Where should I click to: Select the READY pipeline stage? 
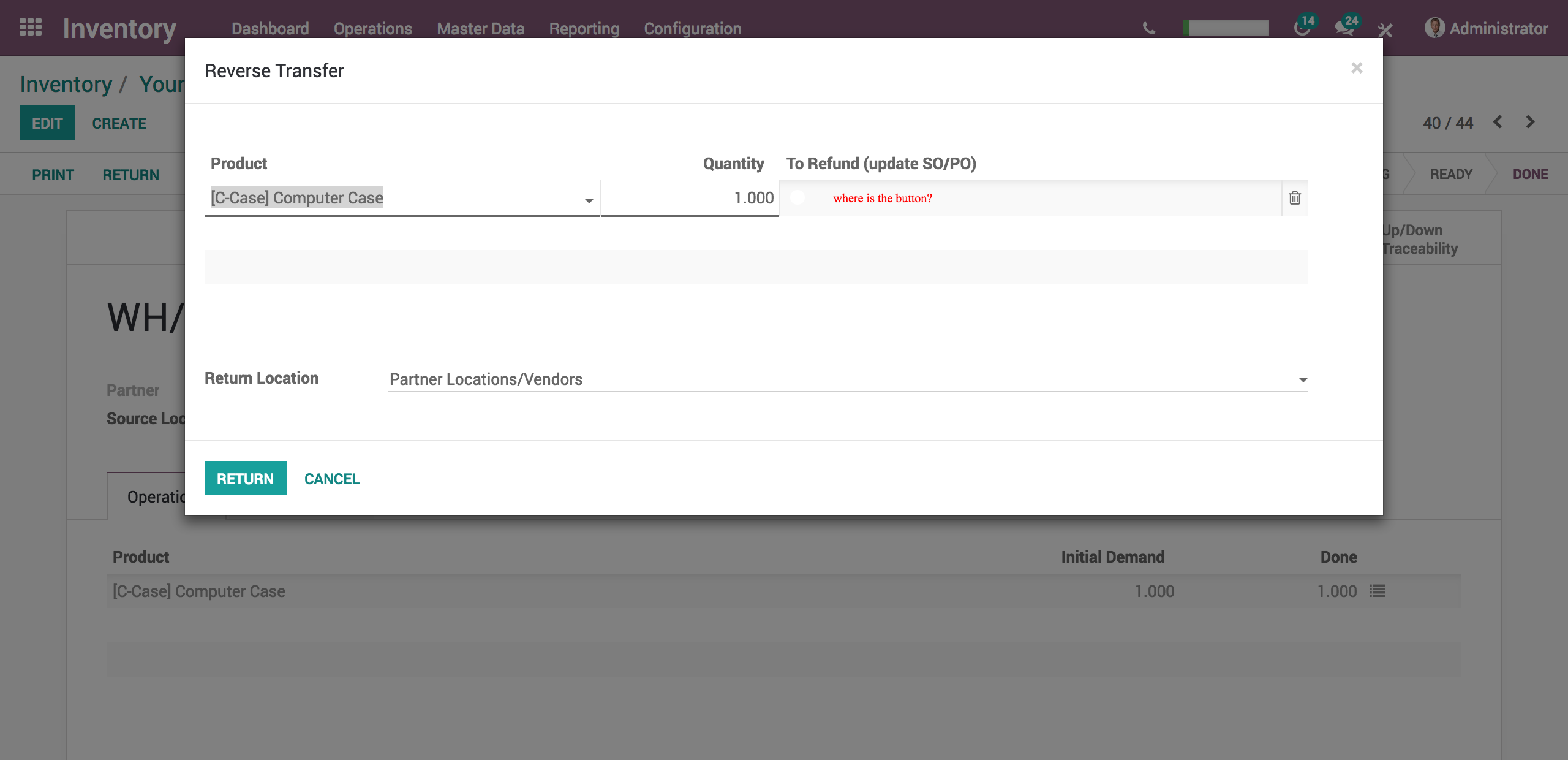pos(1452,173)
